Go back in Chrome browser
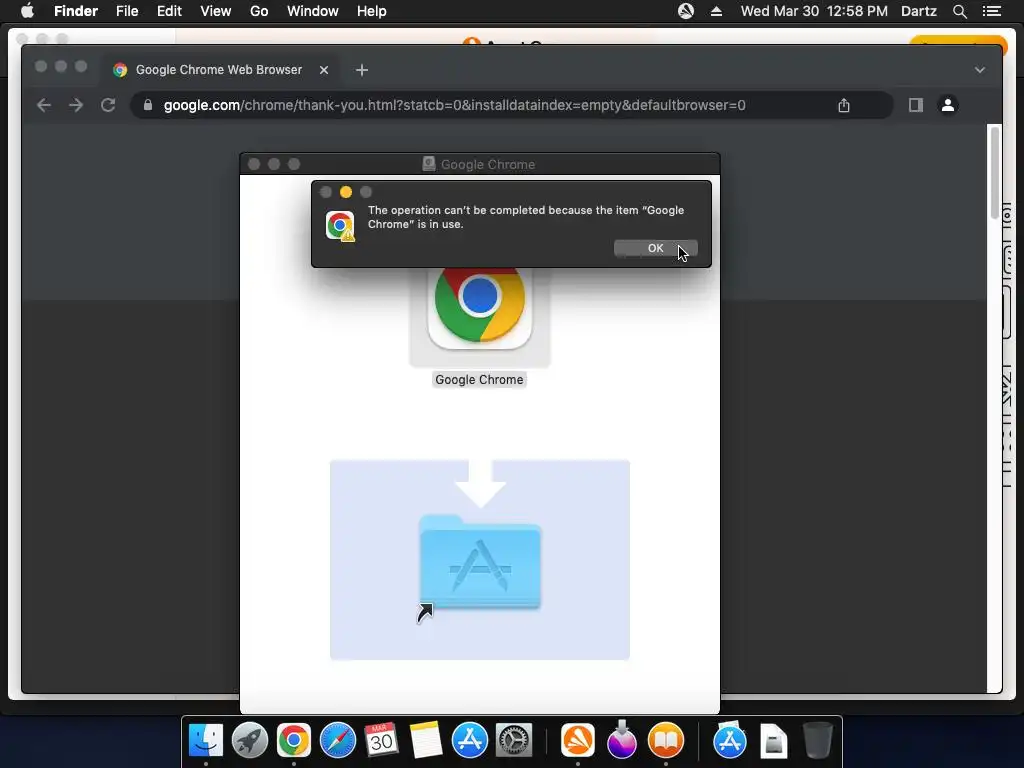This screenshot has width=1024, height=768. point(44,105)
